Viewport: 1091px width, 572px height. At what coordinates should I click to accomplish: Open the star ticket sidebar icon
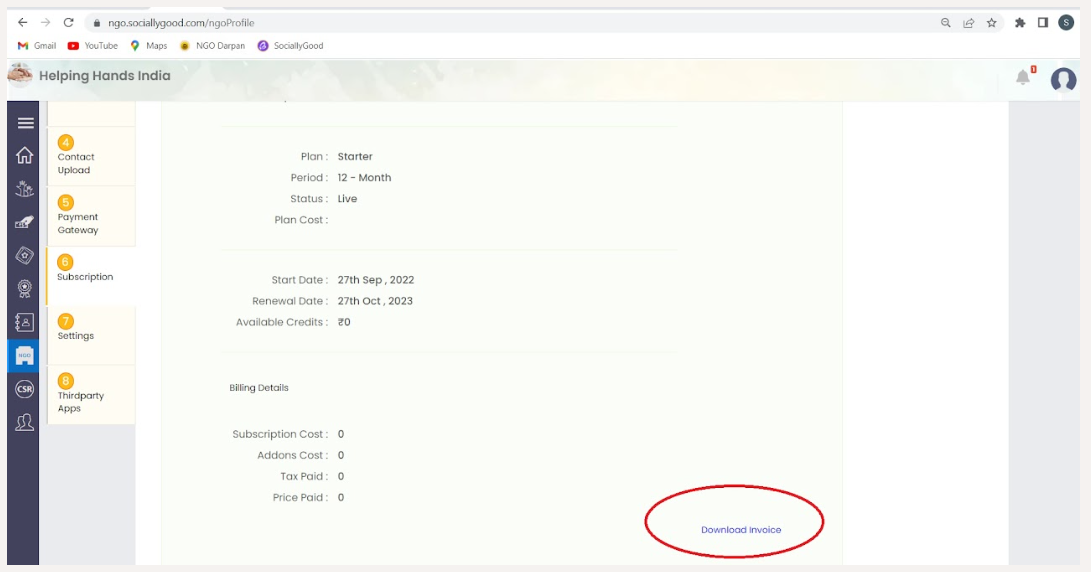(24, 255)
